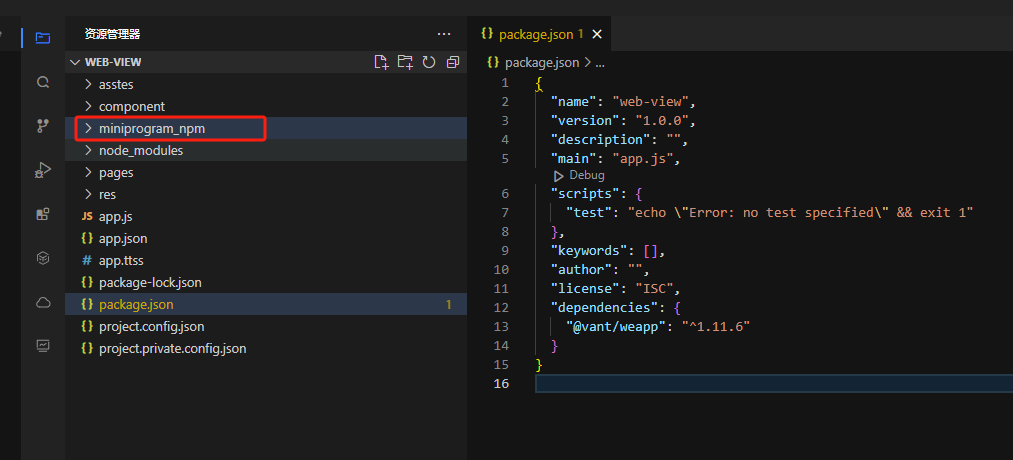The image size is (1013, 460).
Task: Open the Extensions view
Action: coord(42,214)
